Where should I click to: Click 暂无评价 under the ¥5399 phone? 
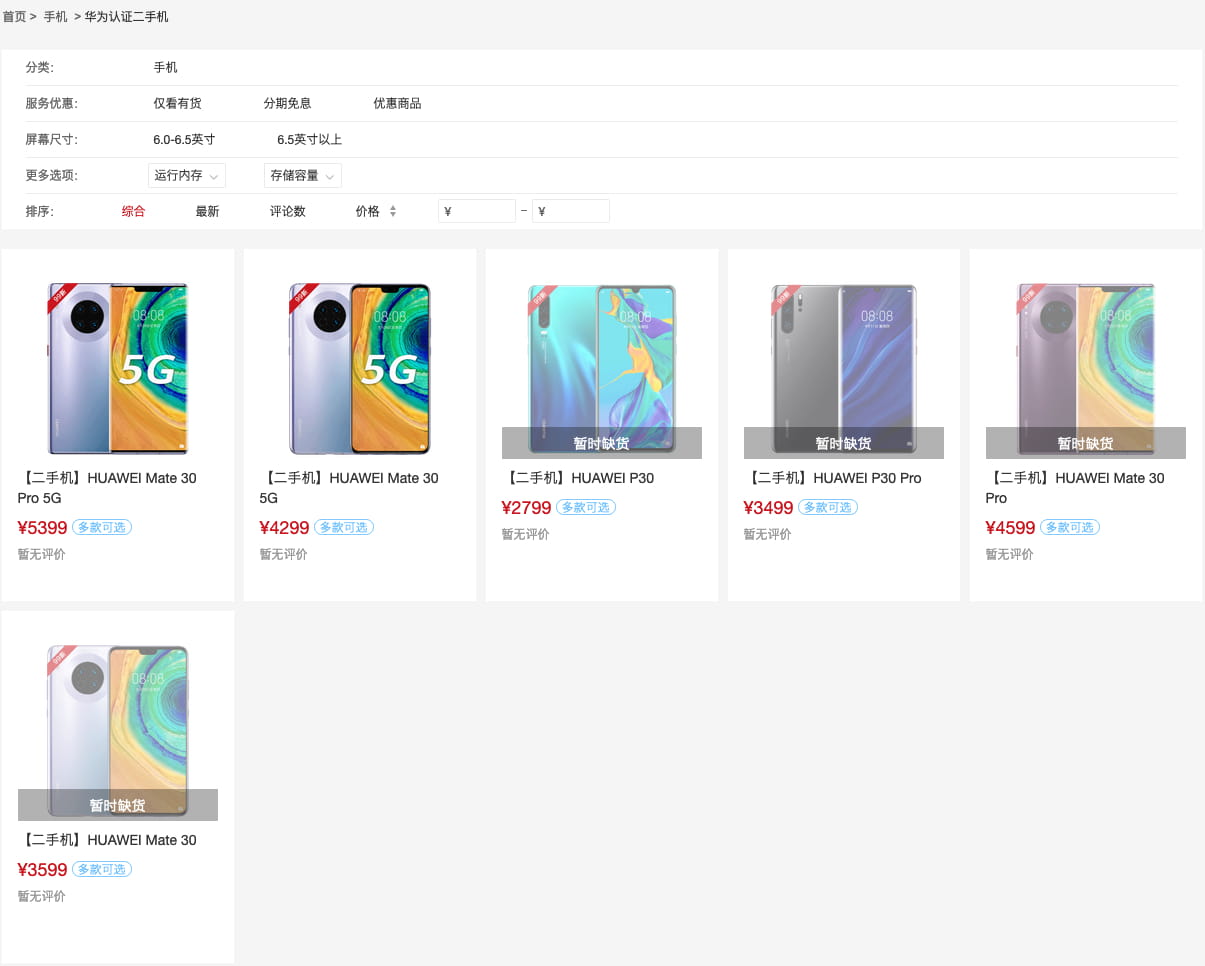pyautogui.click(x=41, y=554)
